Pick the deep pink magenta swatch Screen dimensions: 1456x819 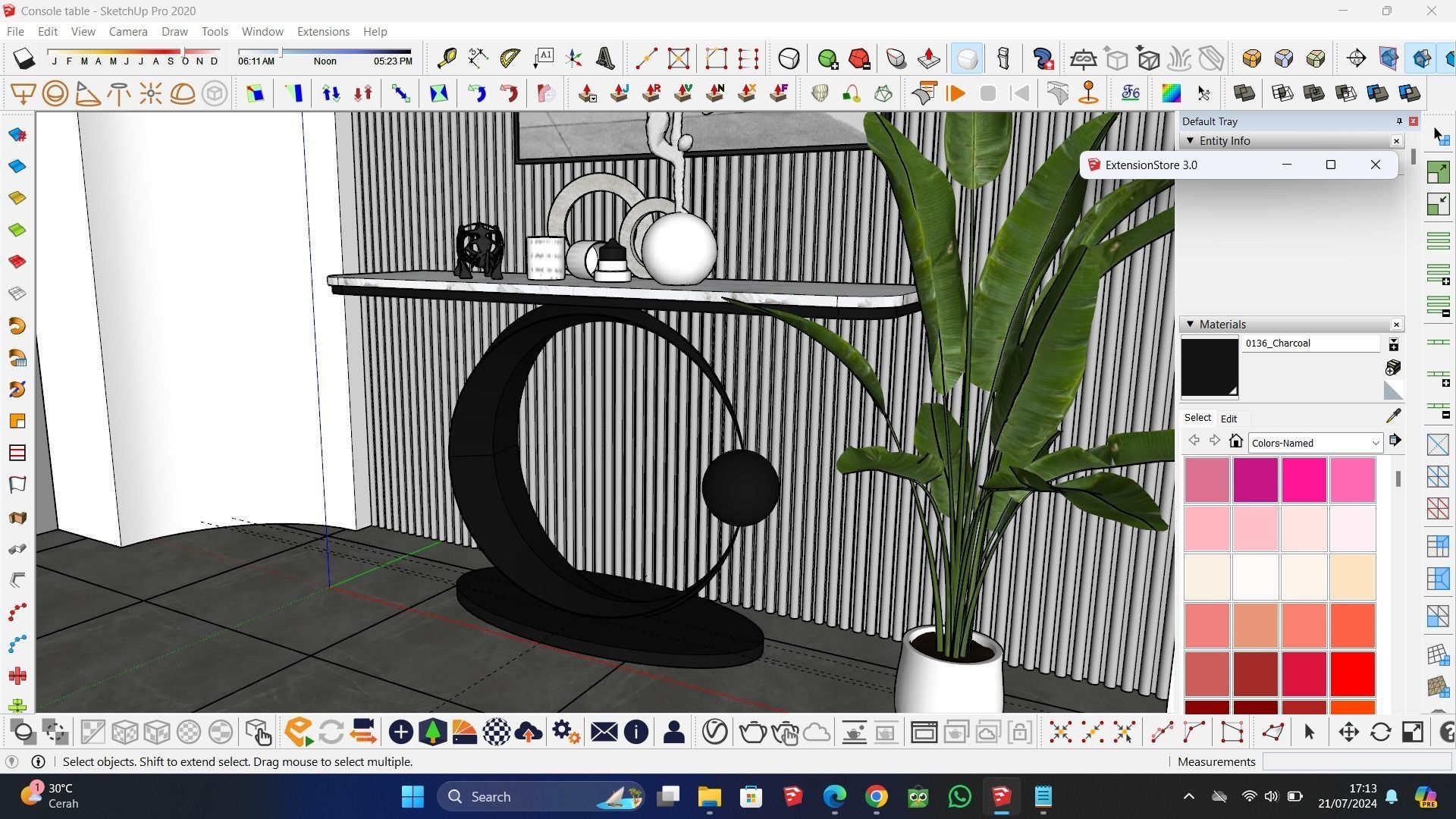pyautogui.click(x=1304, y=480)
